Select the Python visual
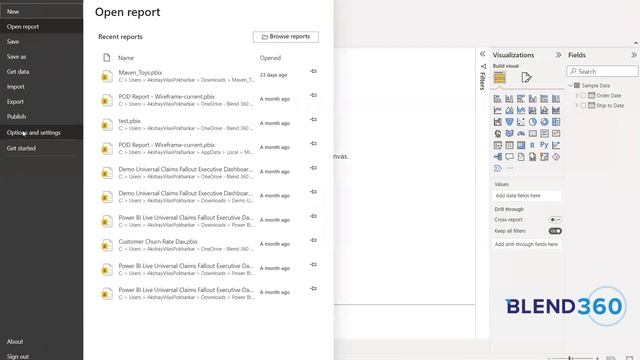640x360 pixels. point(544,145)
